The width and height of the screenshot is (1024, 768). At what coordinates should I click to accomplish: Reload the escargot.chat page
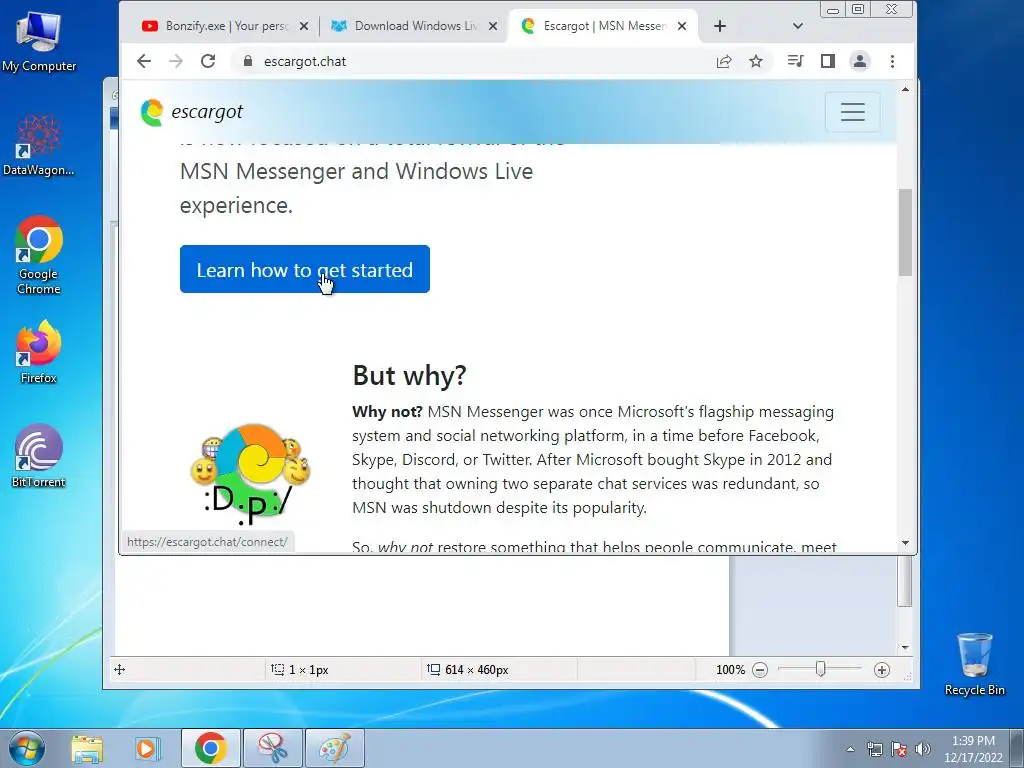[x=208, y=61]
